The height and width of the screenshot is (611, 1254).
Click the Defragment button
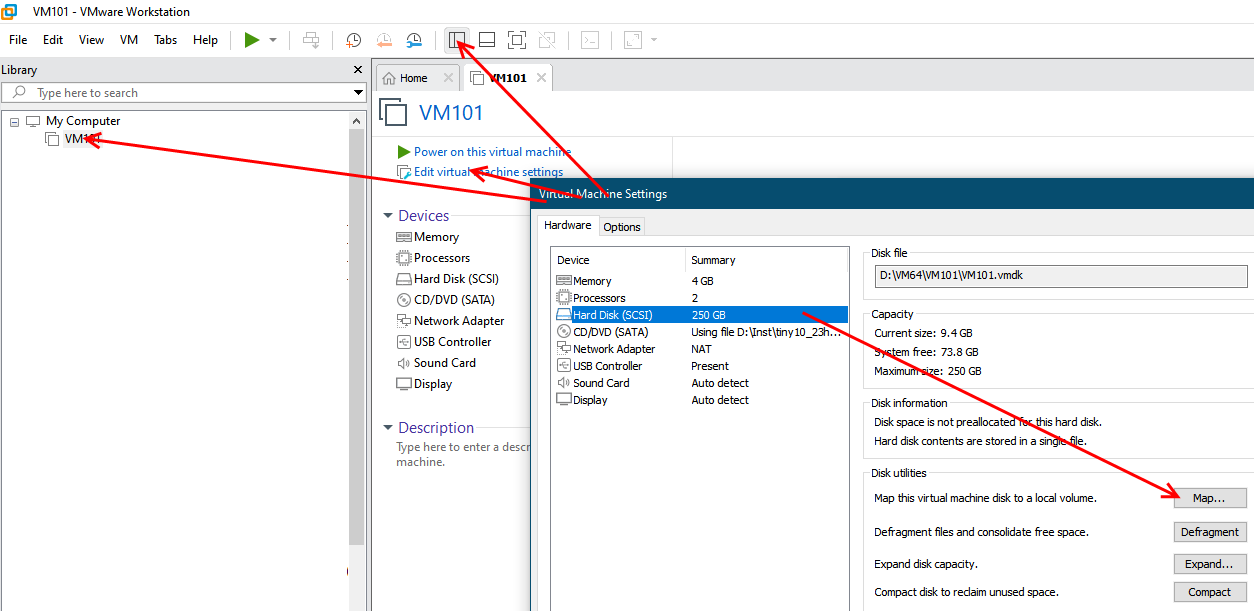coord(1210,532)
